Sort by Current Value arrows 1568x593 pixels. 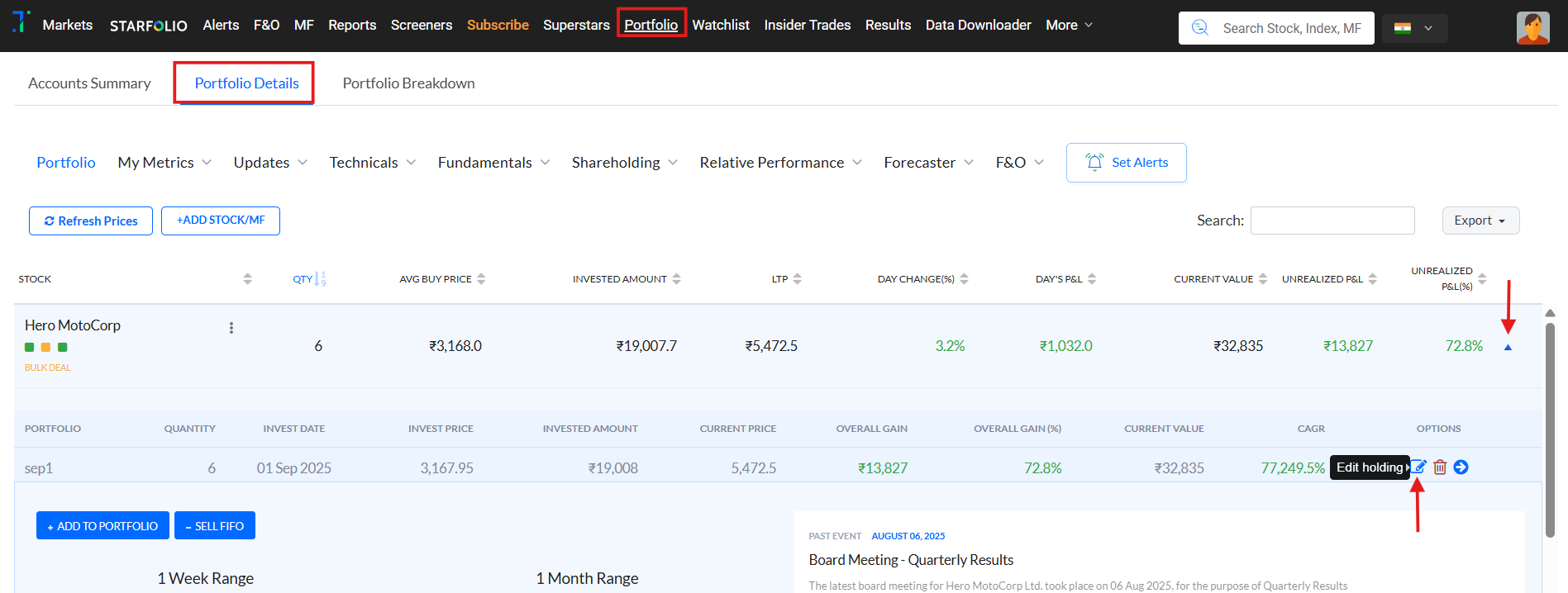(1262, 279)
